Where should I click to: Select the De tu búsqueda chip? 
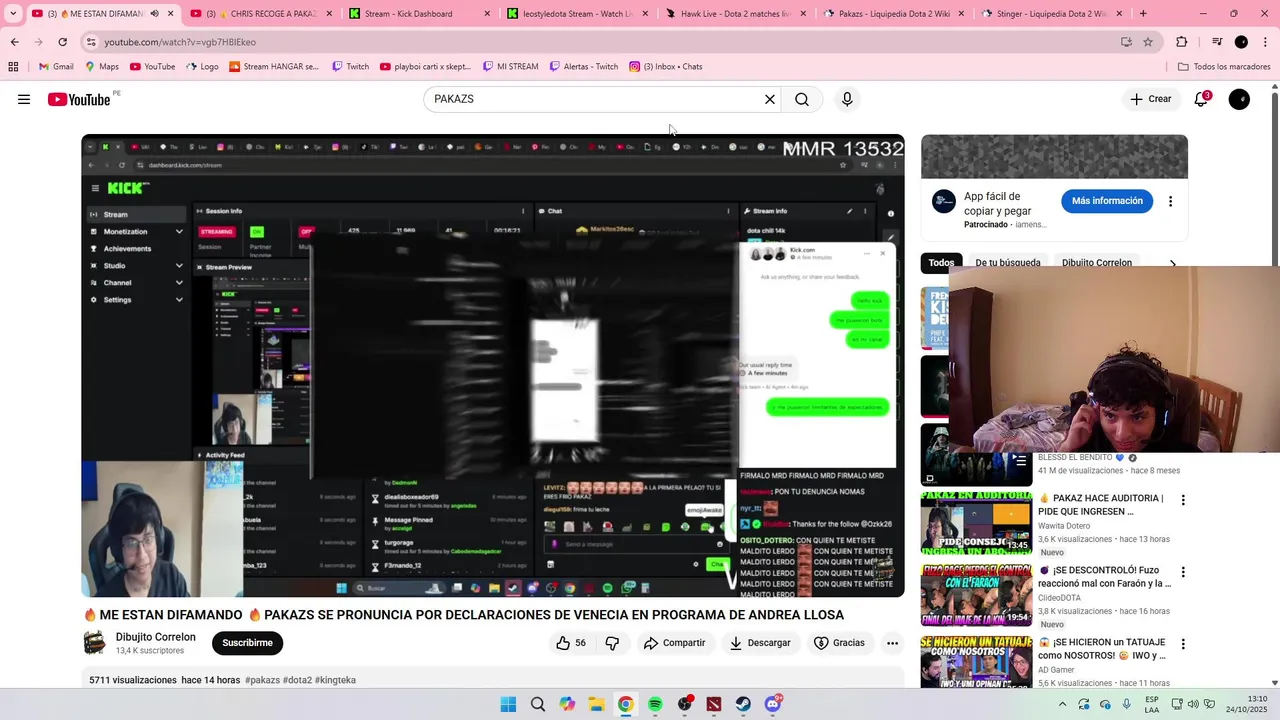coord(1008,263)
